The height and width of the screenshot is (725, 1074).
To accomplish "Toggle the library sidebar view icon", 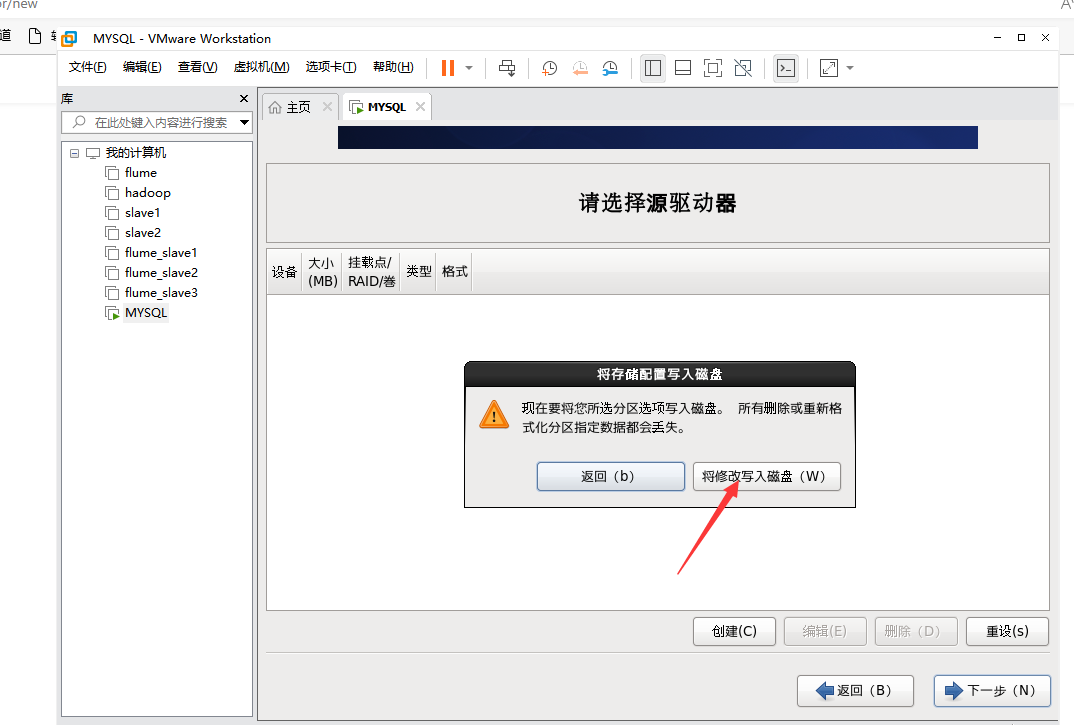I will [x=653, y=68].
